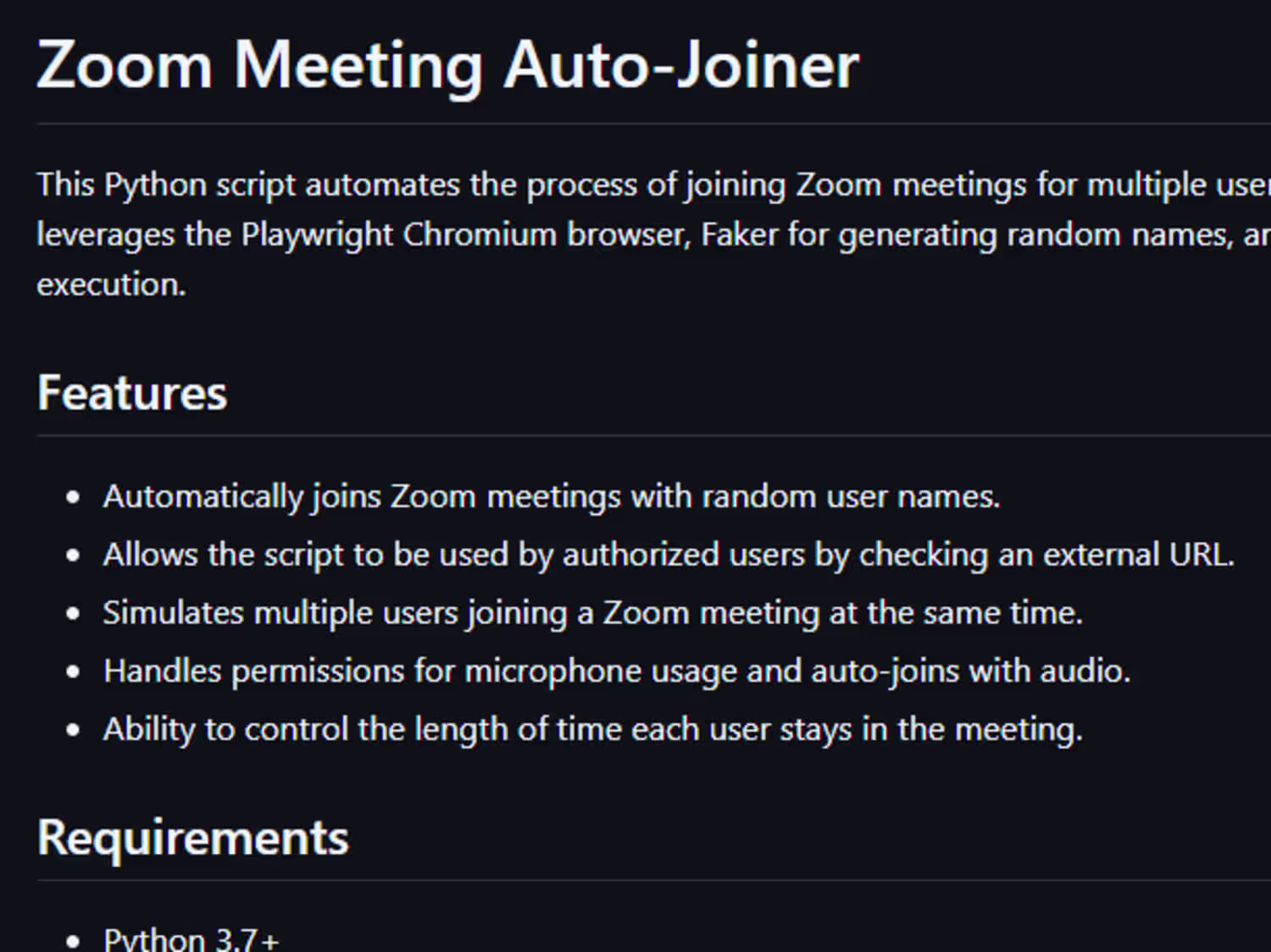Viewport: 1271px width, 952px height.
Task: Click the 'Allows the script to be used' bullet
Action: coord(668,555)
